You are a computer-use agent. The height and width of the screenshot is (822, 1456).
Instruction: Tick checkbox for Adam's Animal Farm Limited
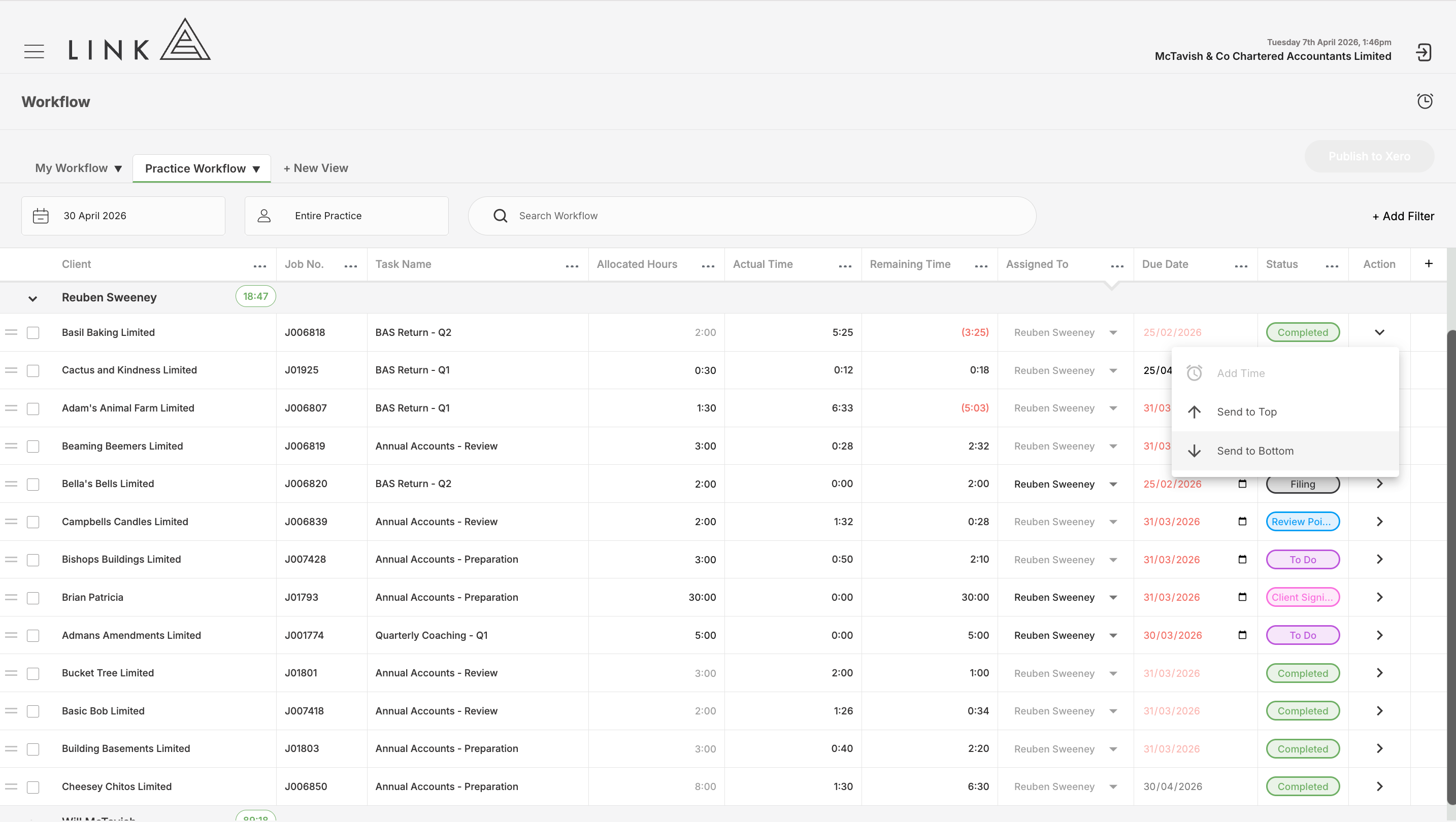pos(34,408)
